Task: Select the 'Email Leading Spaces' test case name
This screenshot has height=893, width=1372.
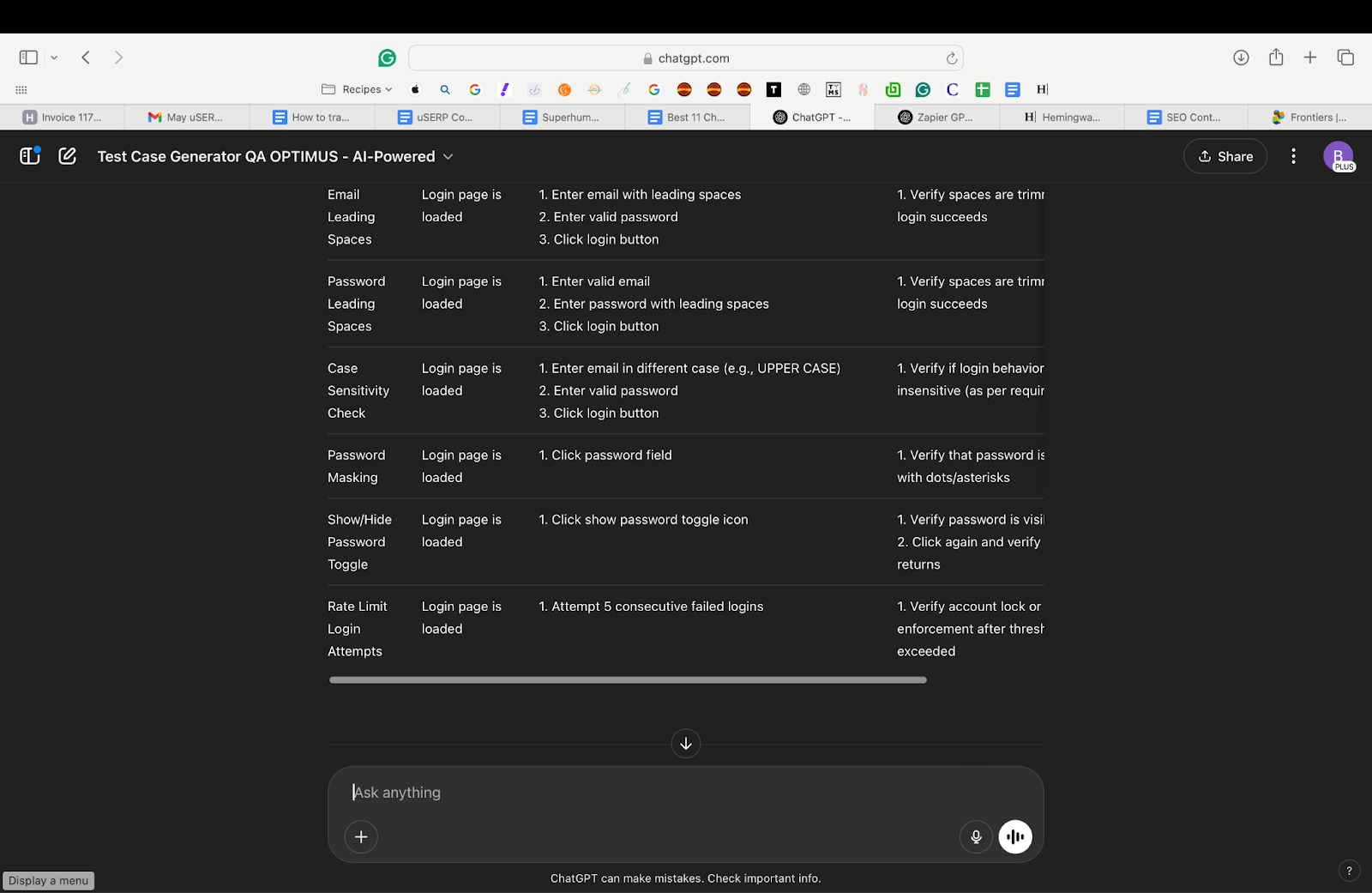Action: pos(351,217)
